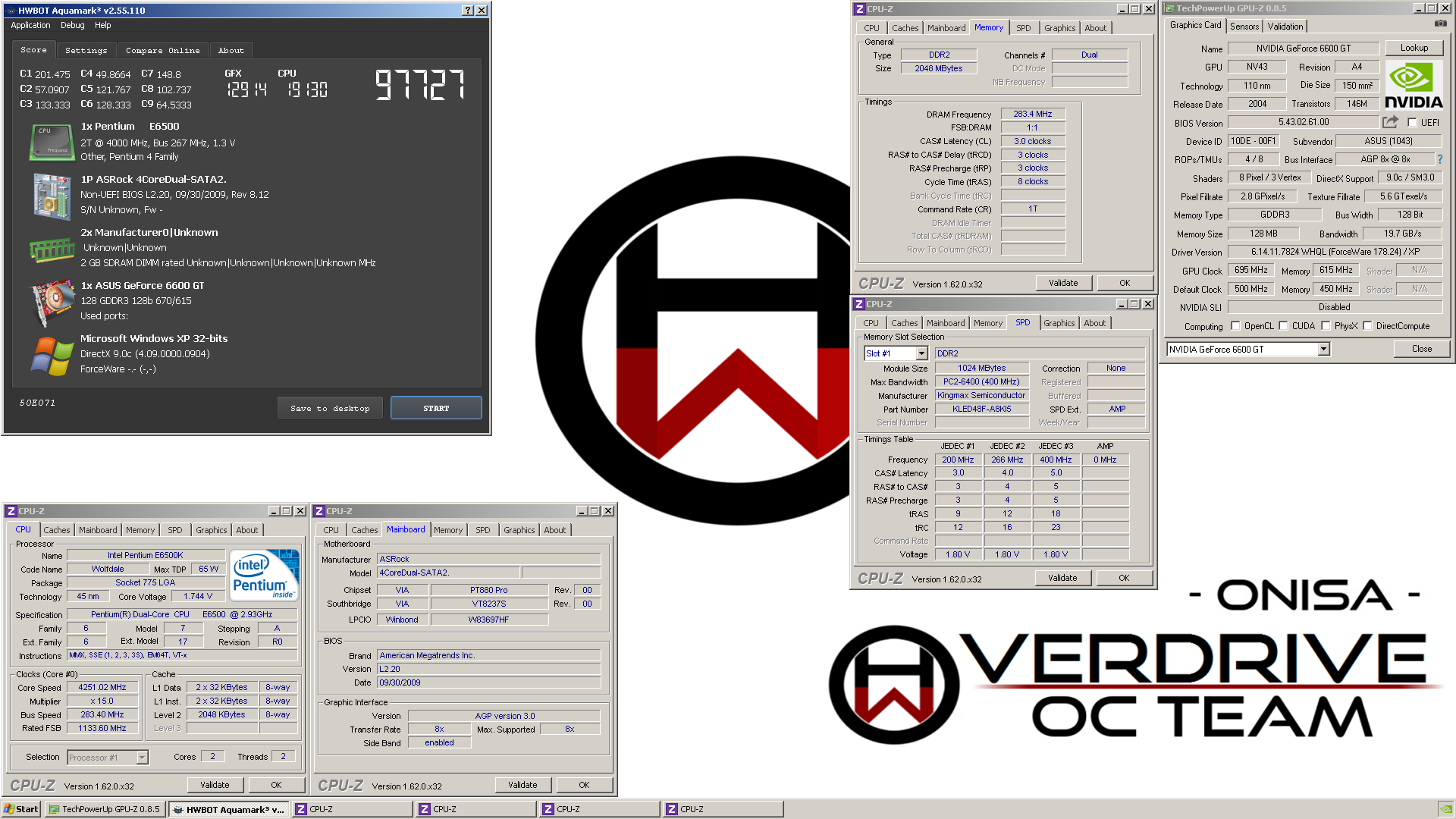Click the RAM module icon in Aquamark
This screenshot has width=1456, height=819.
52,249
